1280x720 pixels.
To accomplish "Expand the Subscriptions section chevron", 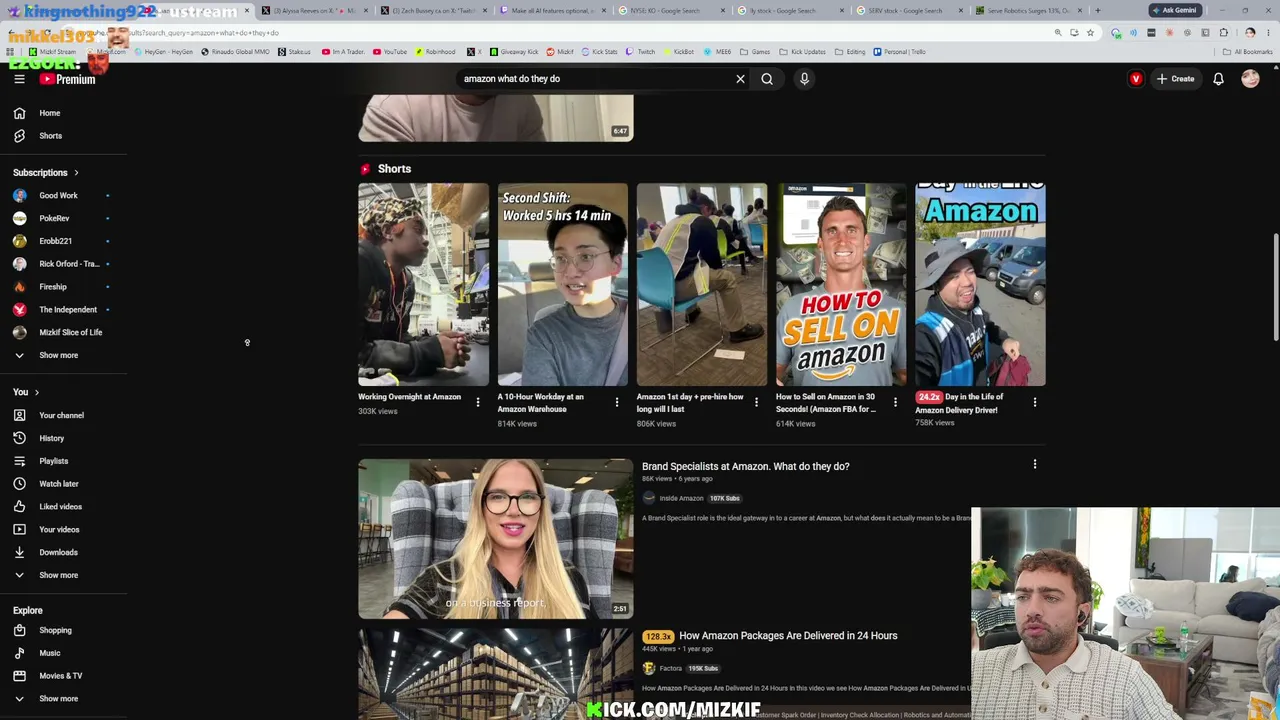I will click(76, 173).
